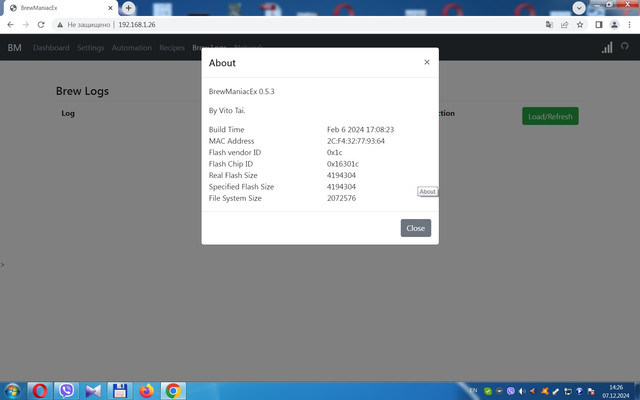Open the Chrome three-dot menu
The image size is (640, 400).
tap(629, 25)
